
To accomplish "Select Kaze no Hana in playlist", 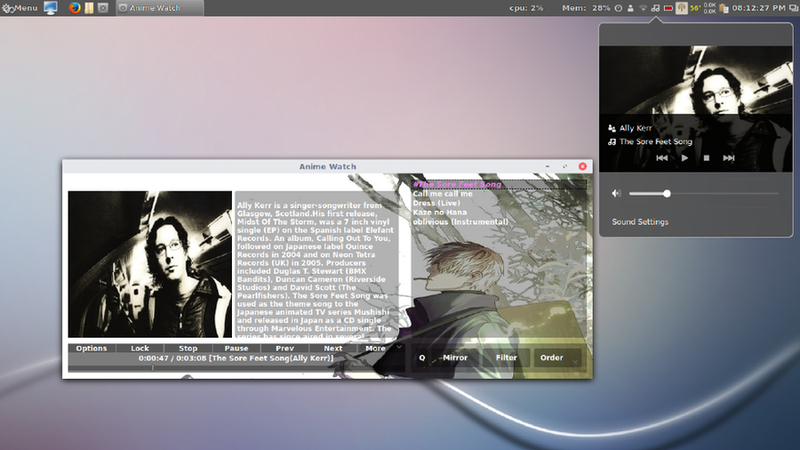I will (439, 212).
